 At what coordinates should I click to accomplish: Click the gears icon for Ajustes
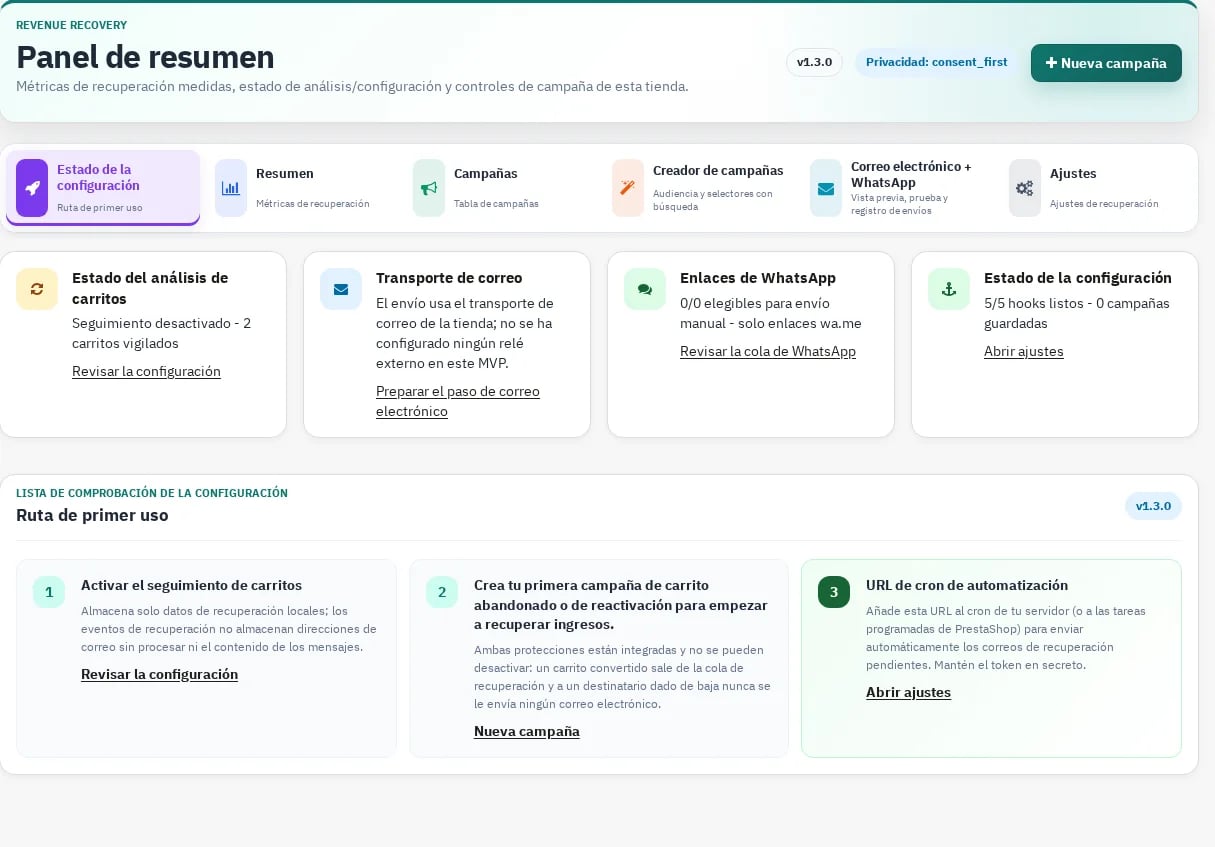point(1025,188)
